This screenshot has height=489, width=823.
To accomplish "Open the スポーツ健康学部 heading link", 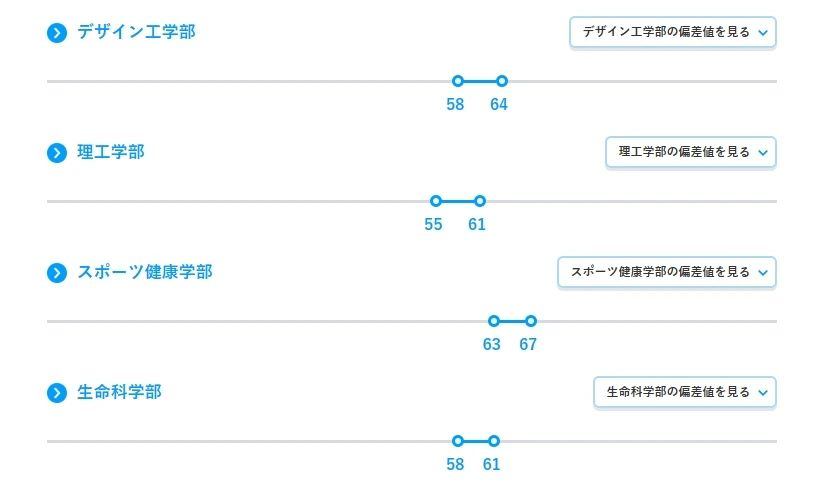I will click(144, 272).
